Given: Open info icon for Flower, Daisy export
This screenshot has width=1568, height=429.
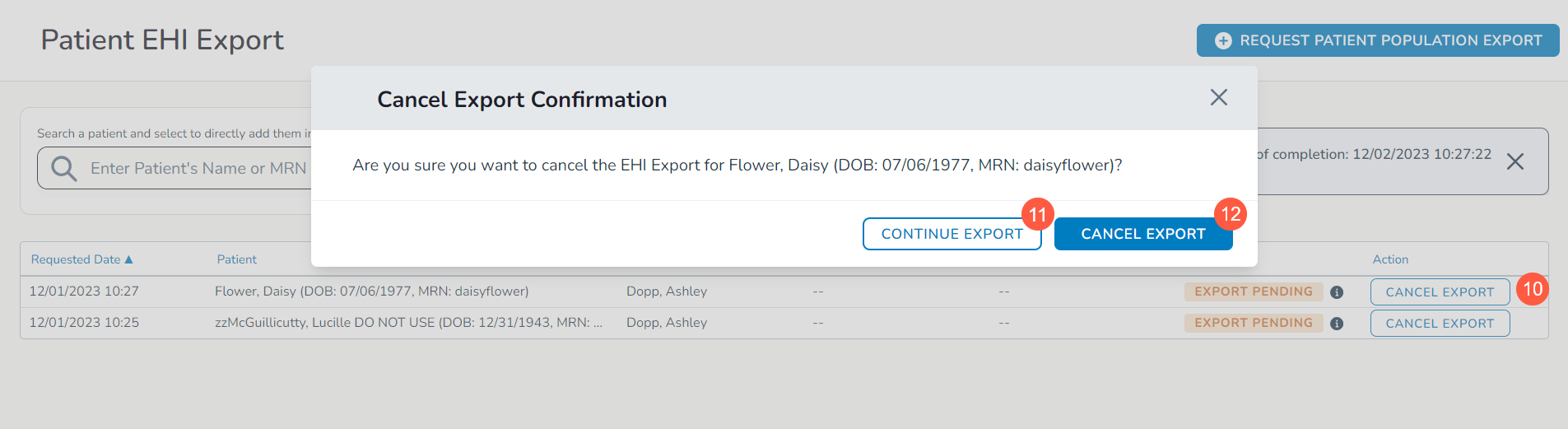Looking at the screenshot, I should pyautogui.click(x=1337, y=292).
